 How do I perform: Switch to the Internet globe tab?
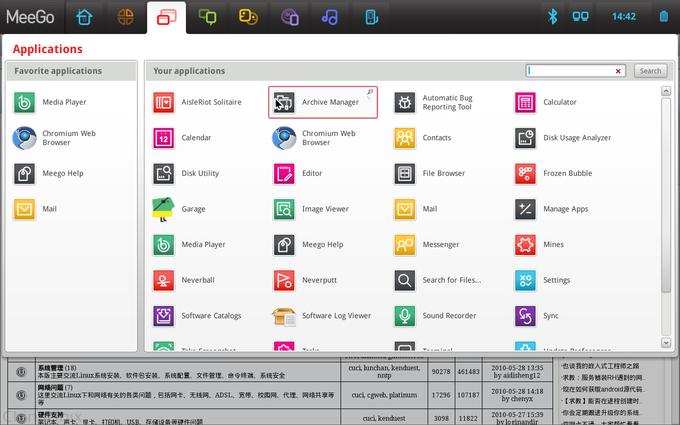coord(126,17)
